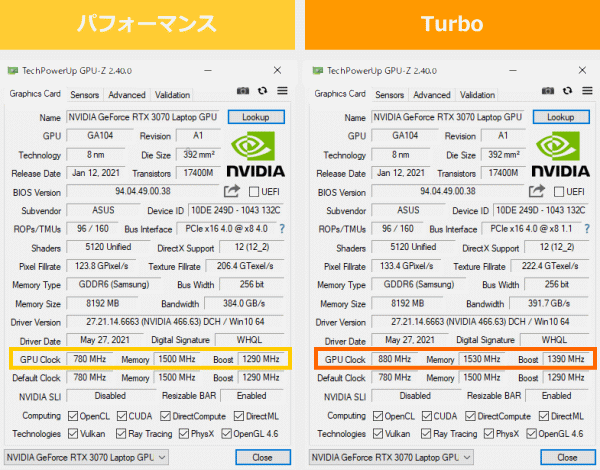Click the 1390 MHz Boost value
The width and height of the screenshot is (600, 470).
[566, 359]
